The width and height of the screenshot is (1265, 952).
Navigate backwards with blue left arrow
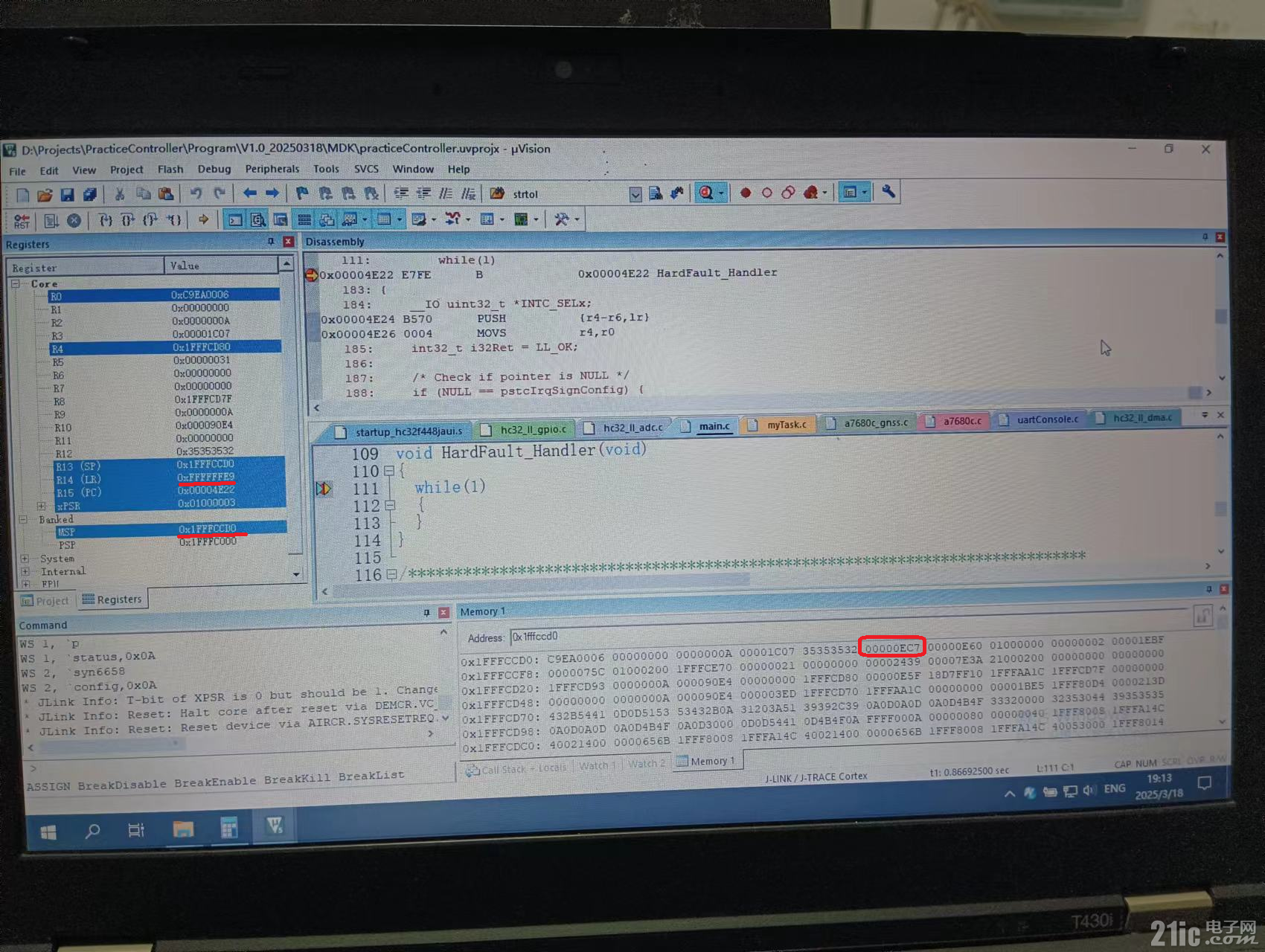point(249,193)
